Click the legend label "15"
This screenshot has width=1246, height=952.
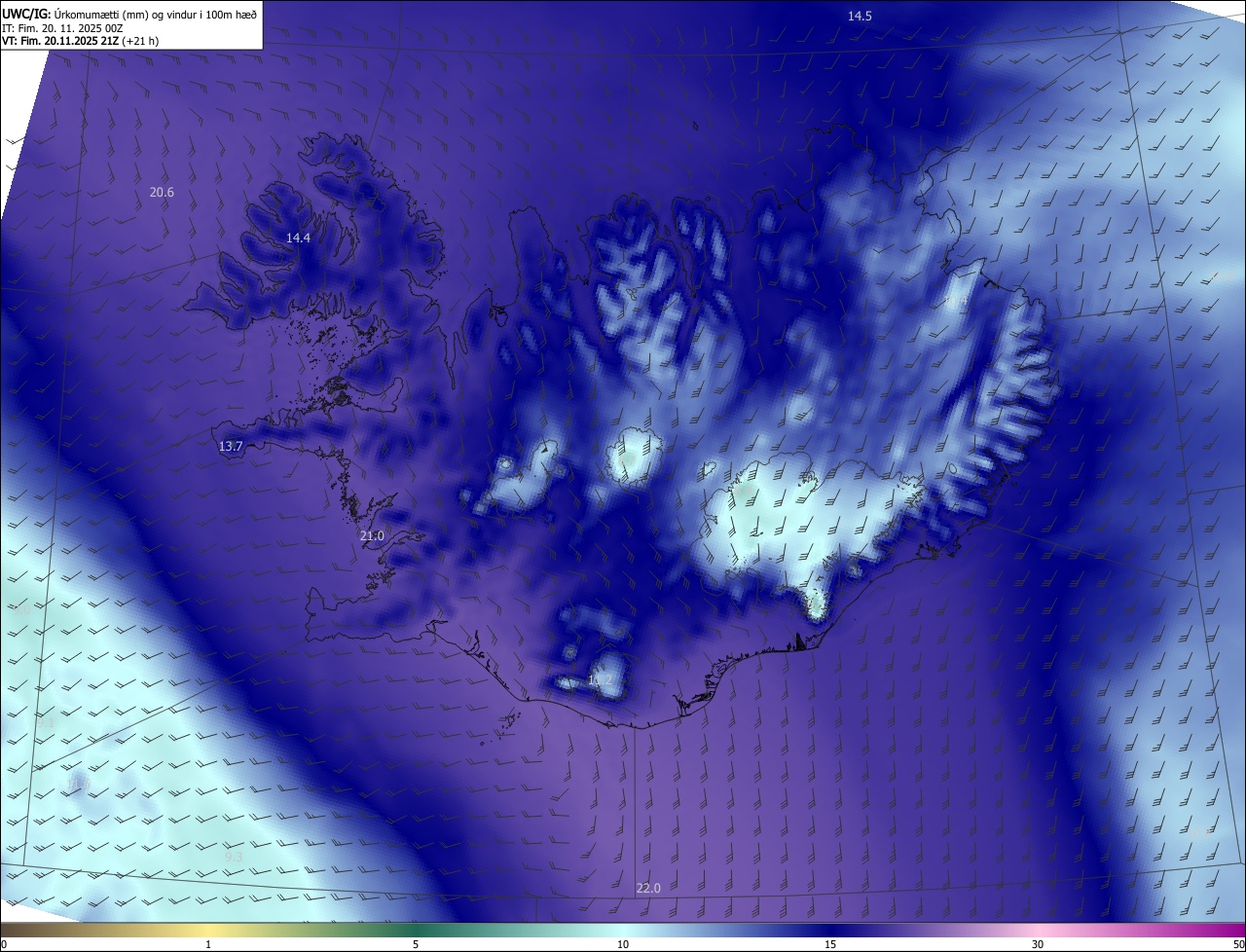pos(830,945)
